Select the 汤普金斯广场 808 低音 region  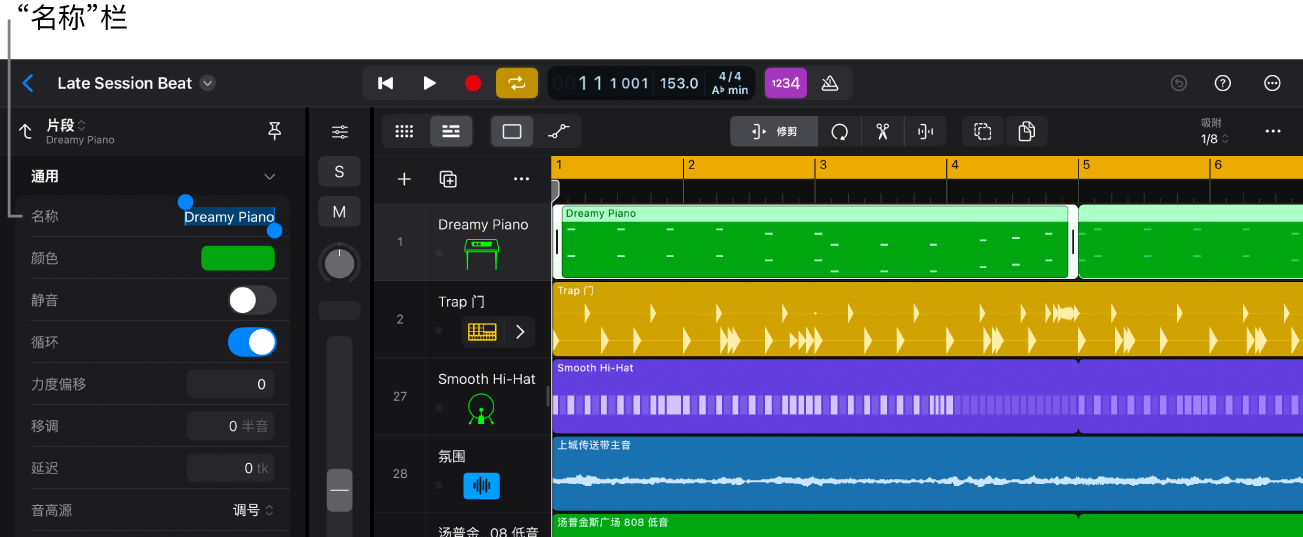pyautogui.click(x=814, y=525)
